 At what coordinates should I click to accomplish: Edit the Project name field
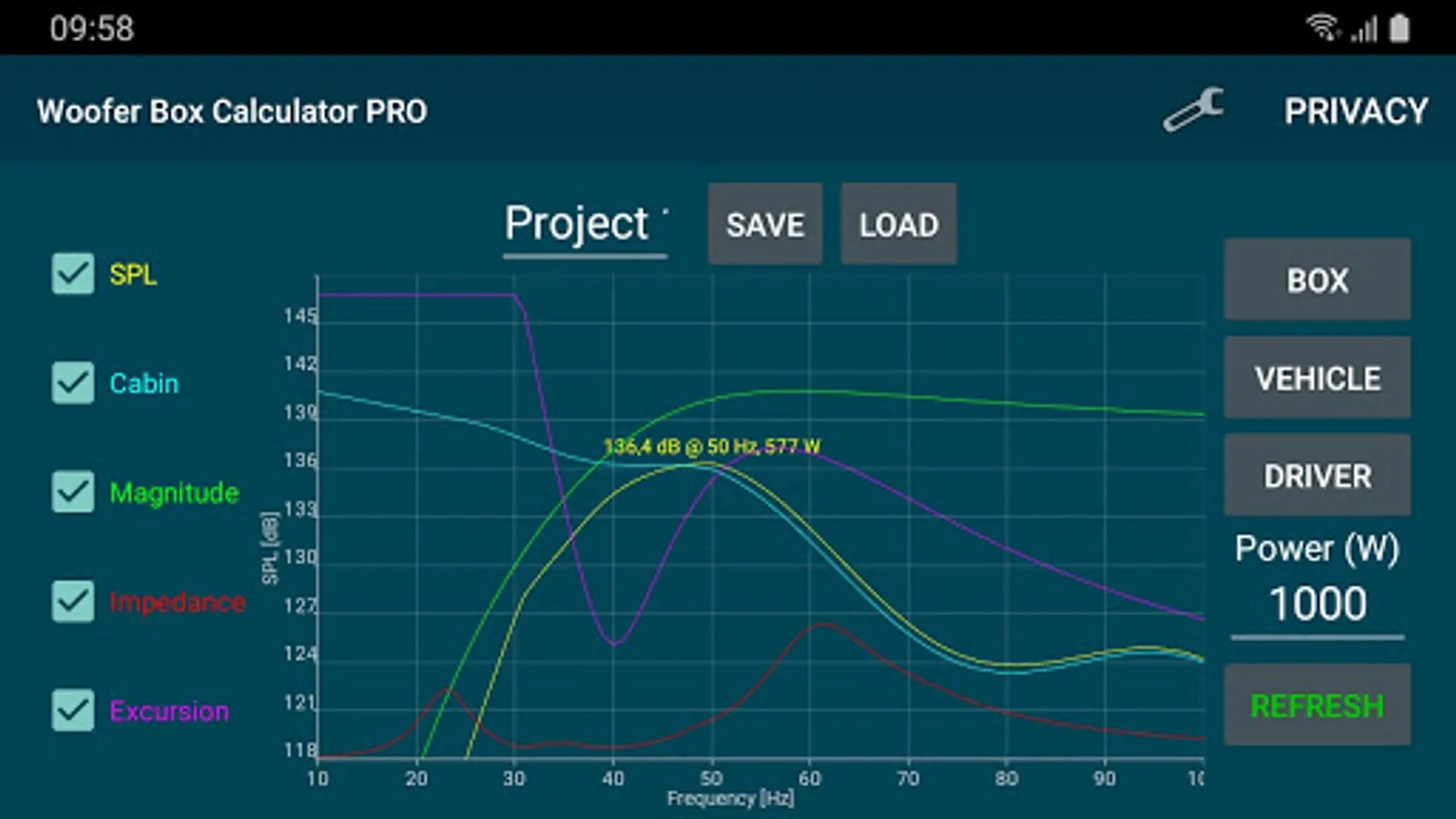pyautogui.click(x=585, y=226)
